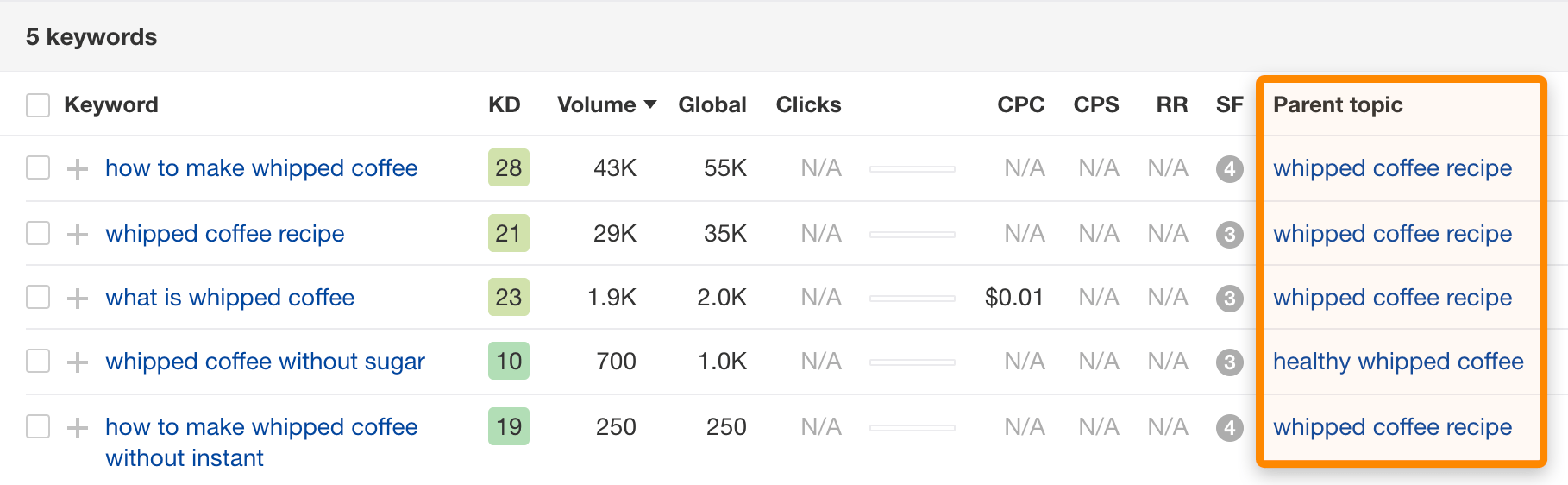Click the Parent topic column header
This screenshot has height=485, width=1568.
1337,104
